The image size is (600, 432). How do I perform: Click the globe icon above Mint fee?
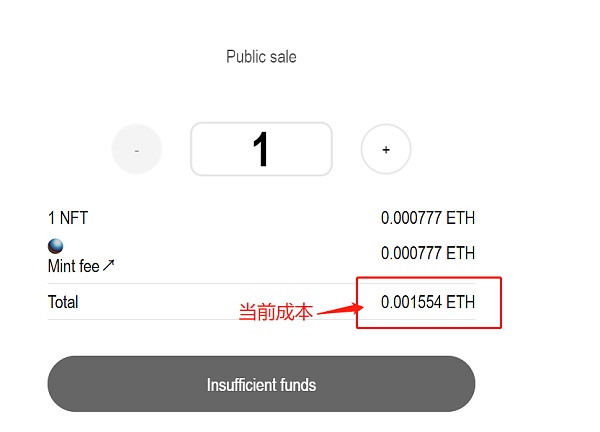(x=56, y=247)
